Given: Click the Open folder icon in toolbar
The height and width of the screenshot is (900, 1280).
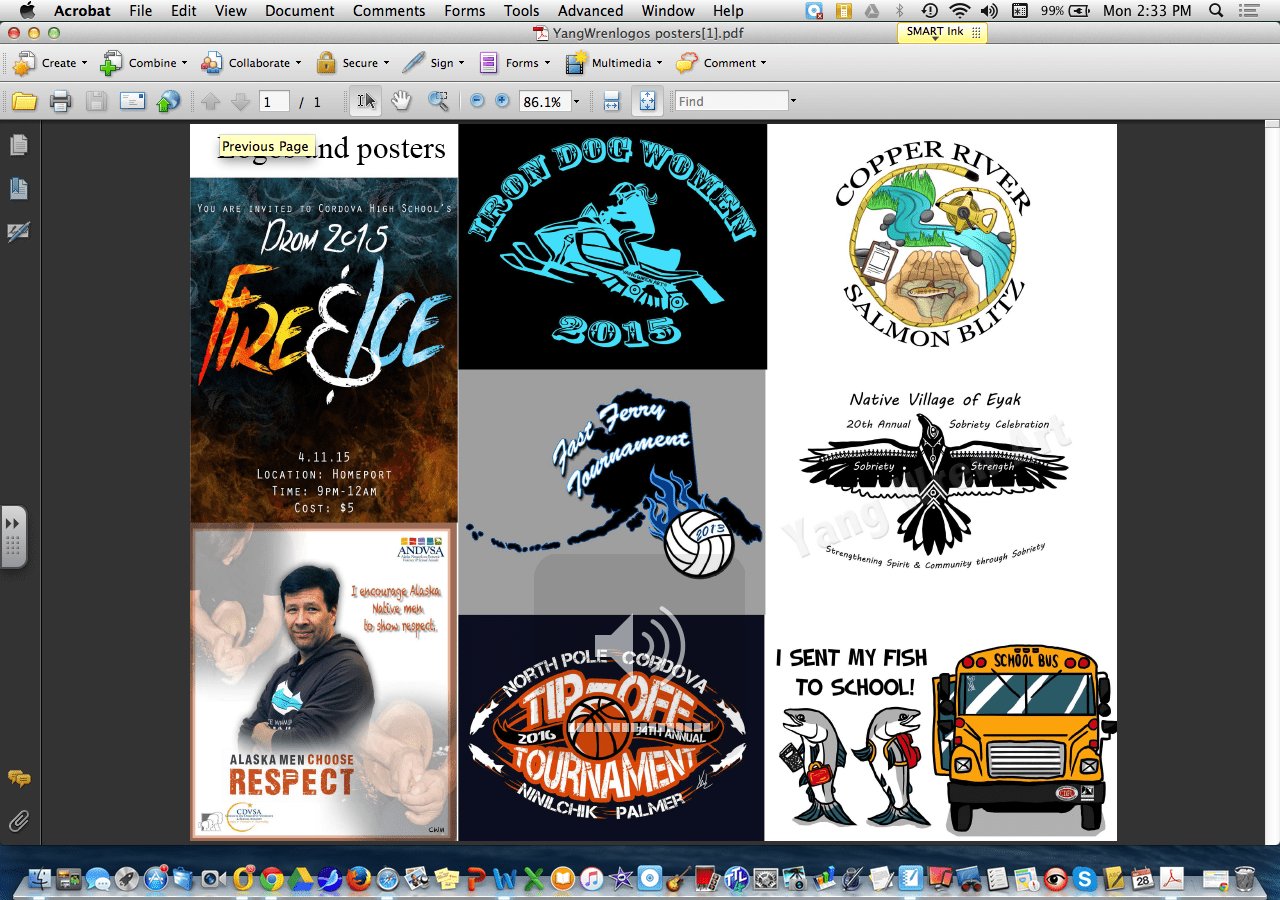Looking at the screenshot, I should [24, 101].
